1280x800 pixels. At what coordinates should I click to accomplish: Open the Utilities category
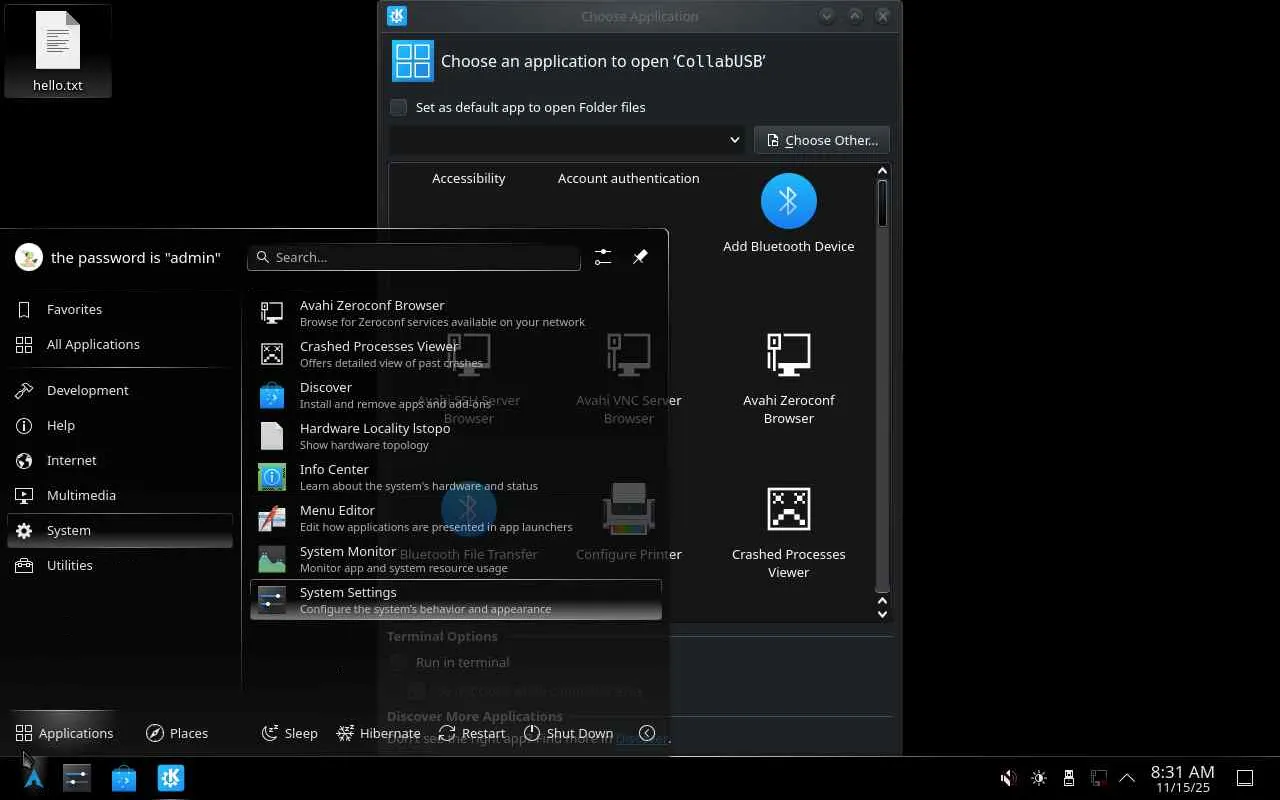tap(120, 566)
